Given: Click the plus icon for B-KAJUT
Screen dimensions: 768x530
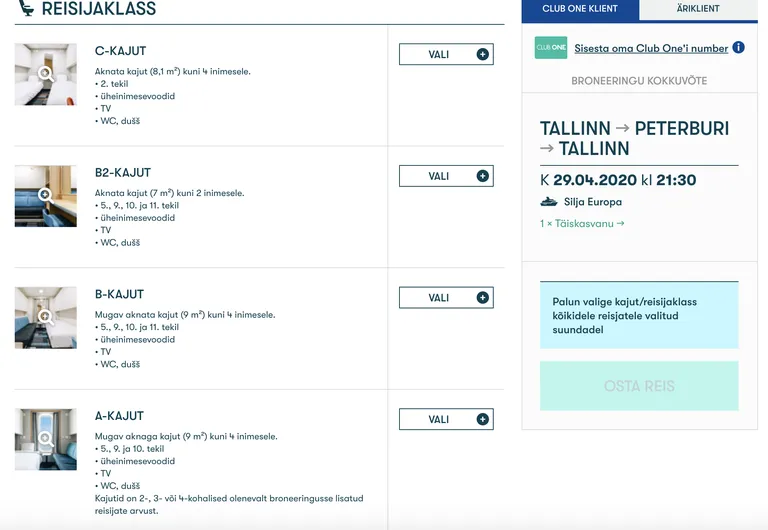Looking at the screenshot, I should click(482, 297).
